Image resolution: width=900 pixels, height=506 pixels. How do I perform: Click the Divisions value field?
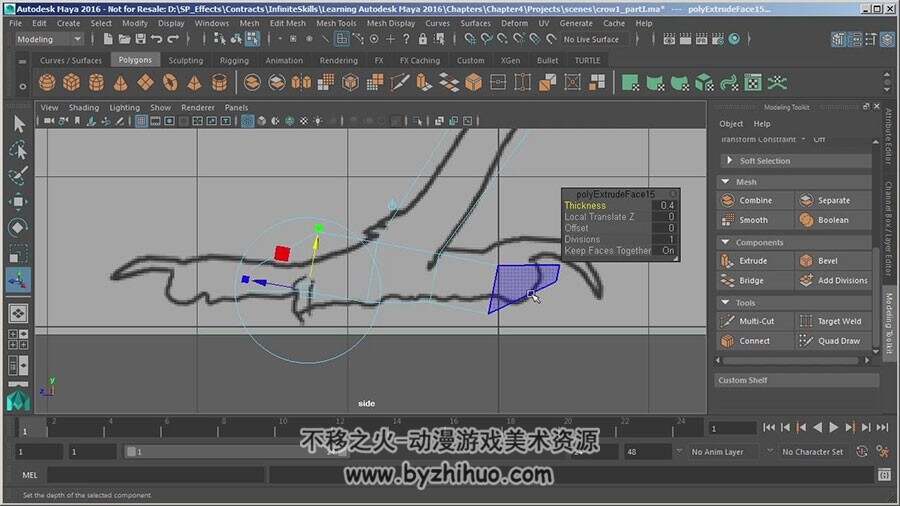pyautogui.click(x=665, y=239)
